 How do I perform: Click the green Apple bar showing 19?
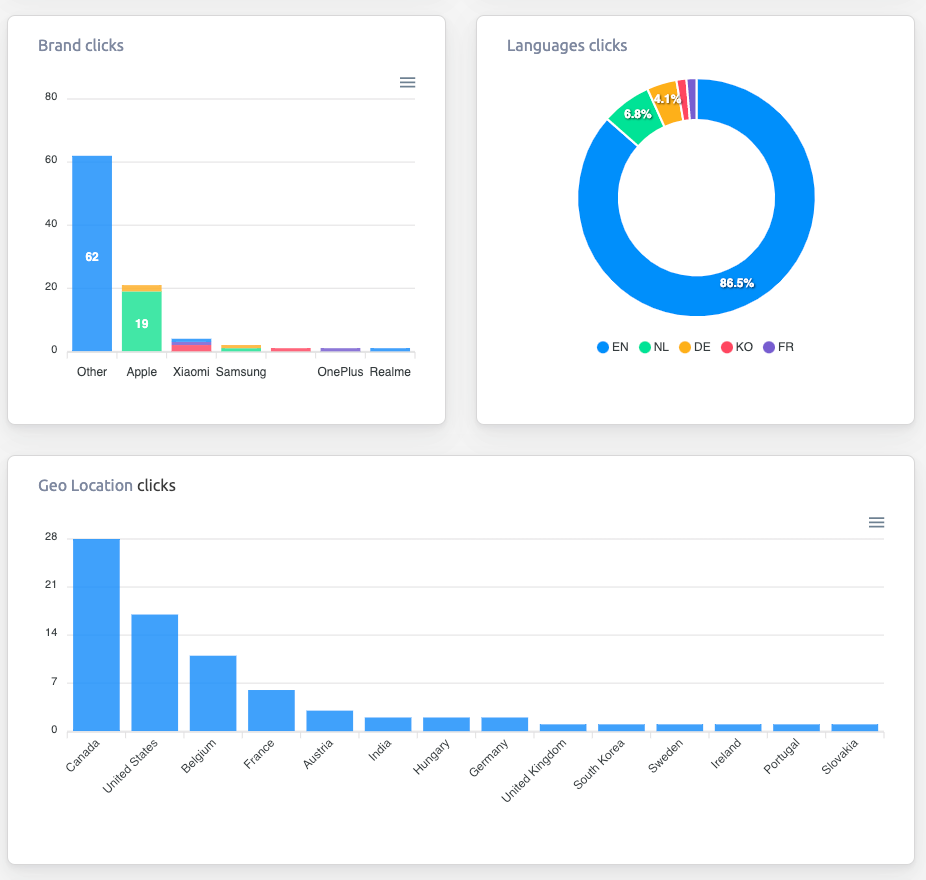pyautogui.click(x=142, y=320)
